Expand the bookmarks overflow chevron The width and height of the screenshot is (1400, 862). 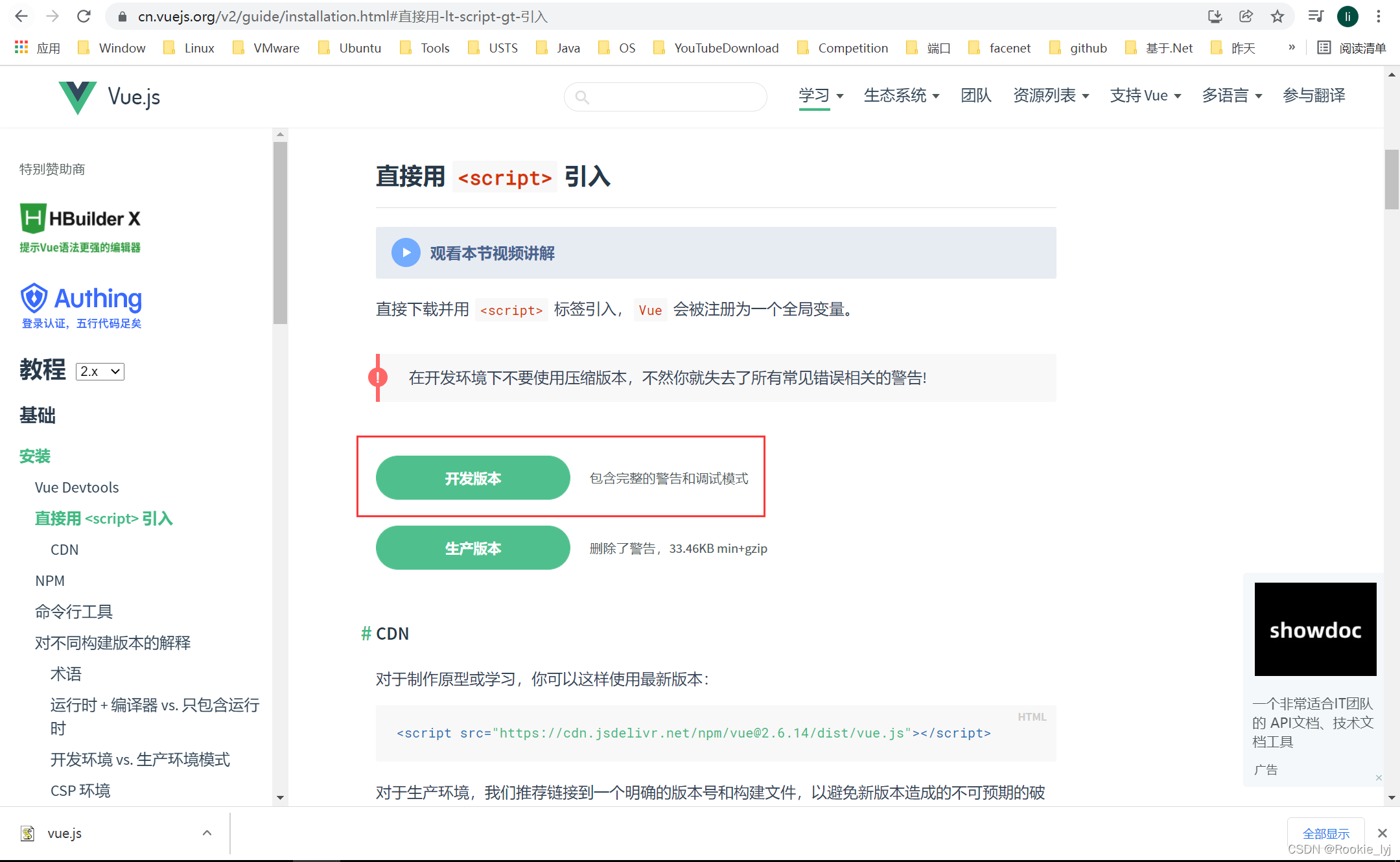pos(1292,47)
